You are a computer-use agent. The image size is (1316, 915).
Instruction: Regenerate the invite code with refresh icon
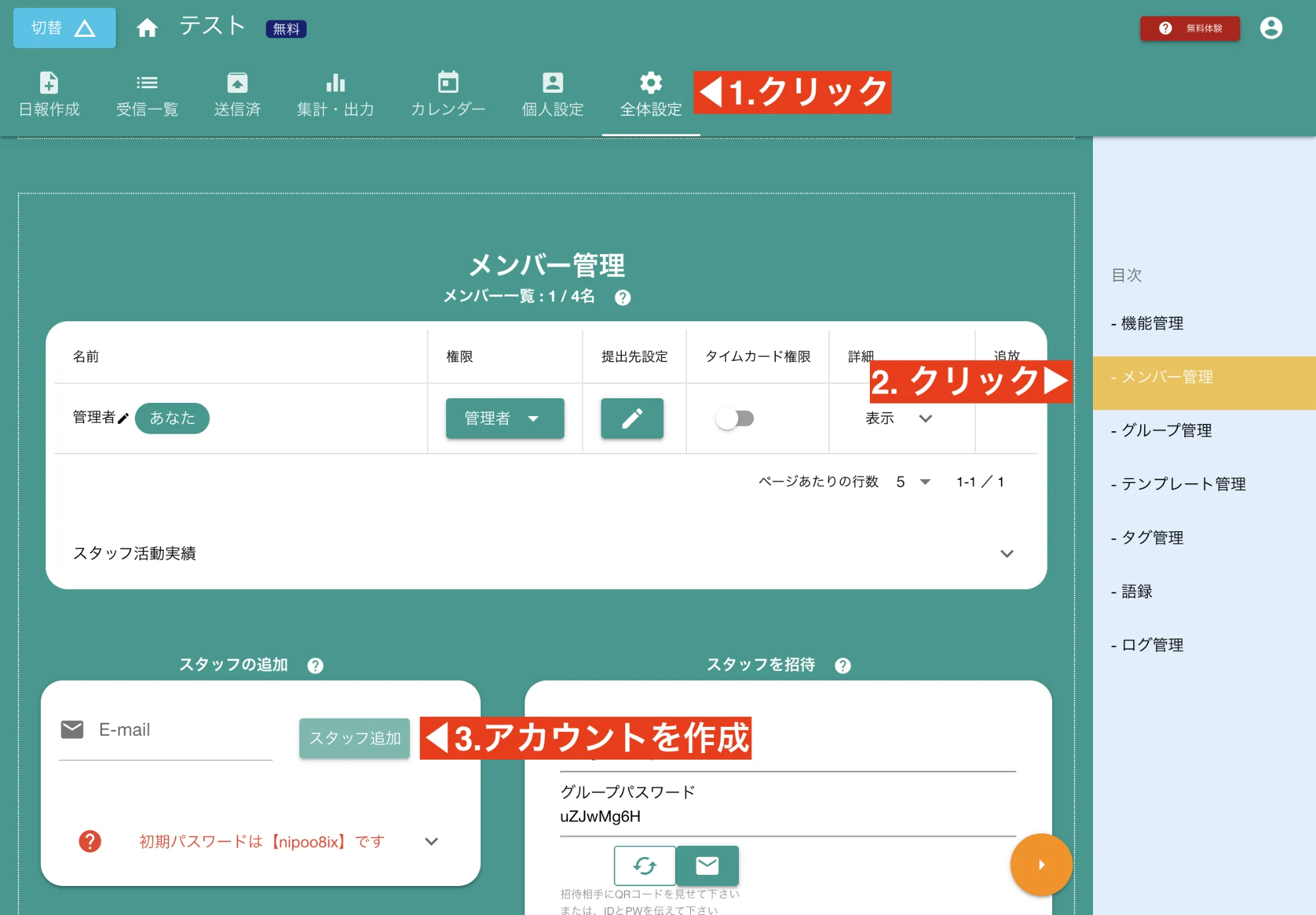tap(644, 866)
